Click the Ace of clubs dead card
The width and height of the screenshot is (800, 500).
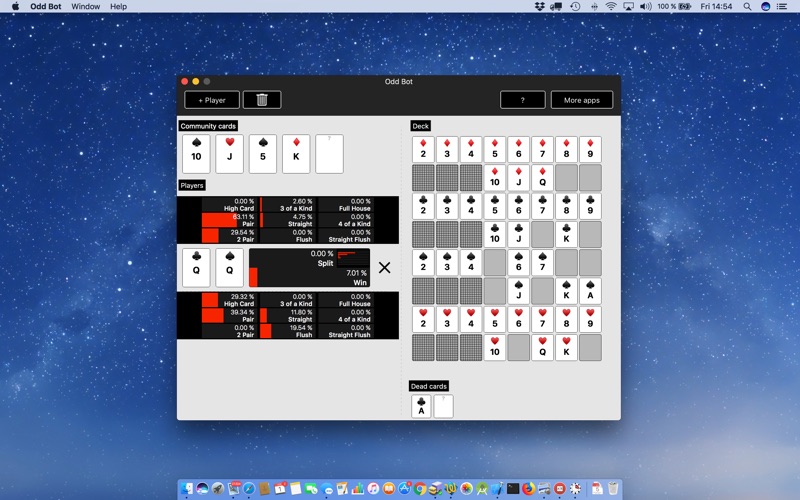(x=421, y=407)
